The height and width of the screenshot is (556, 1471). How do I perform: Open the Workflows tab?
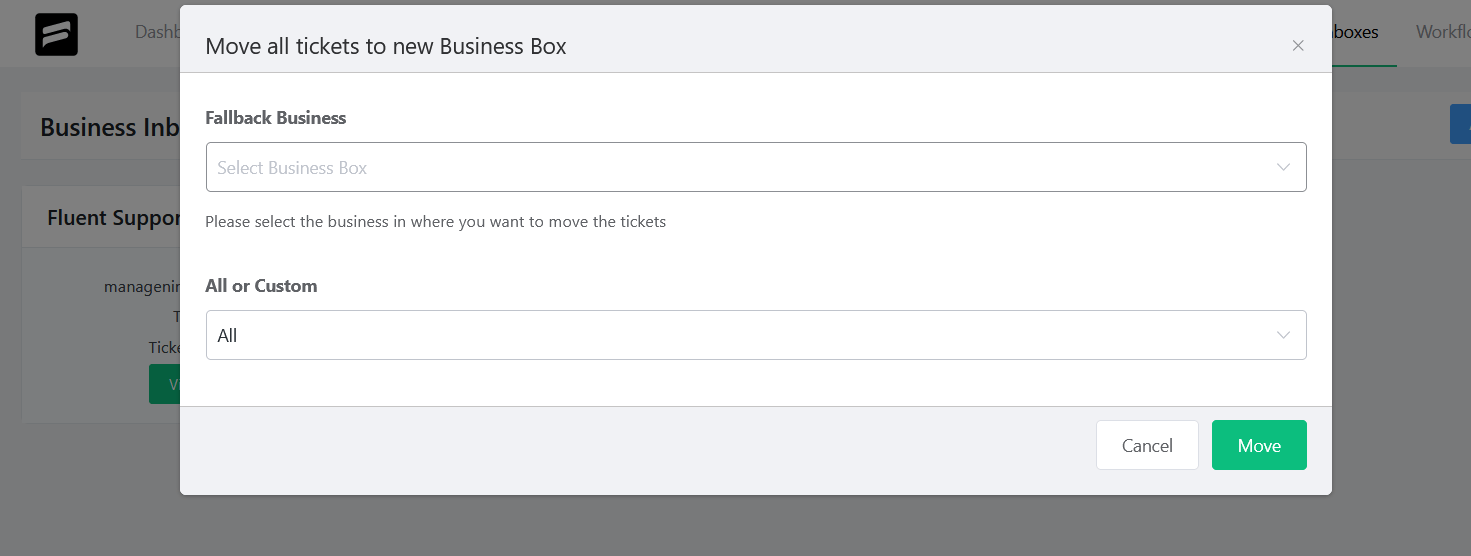click(x=1442, y=32)
